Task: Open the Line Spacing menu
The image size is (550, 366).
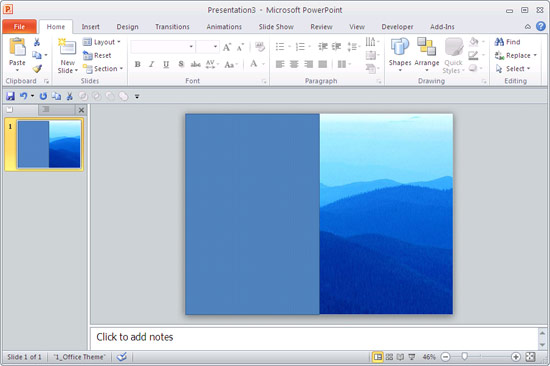Action: tap(353, 47)
